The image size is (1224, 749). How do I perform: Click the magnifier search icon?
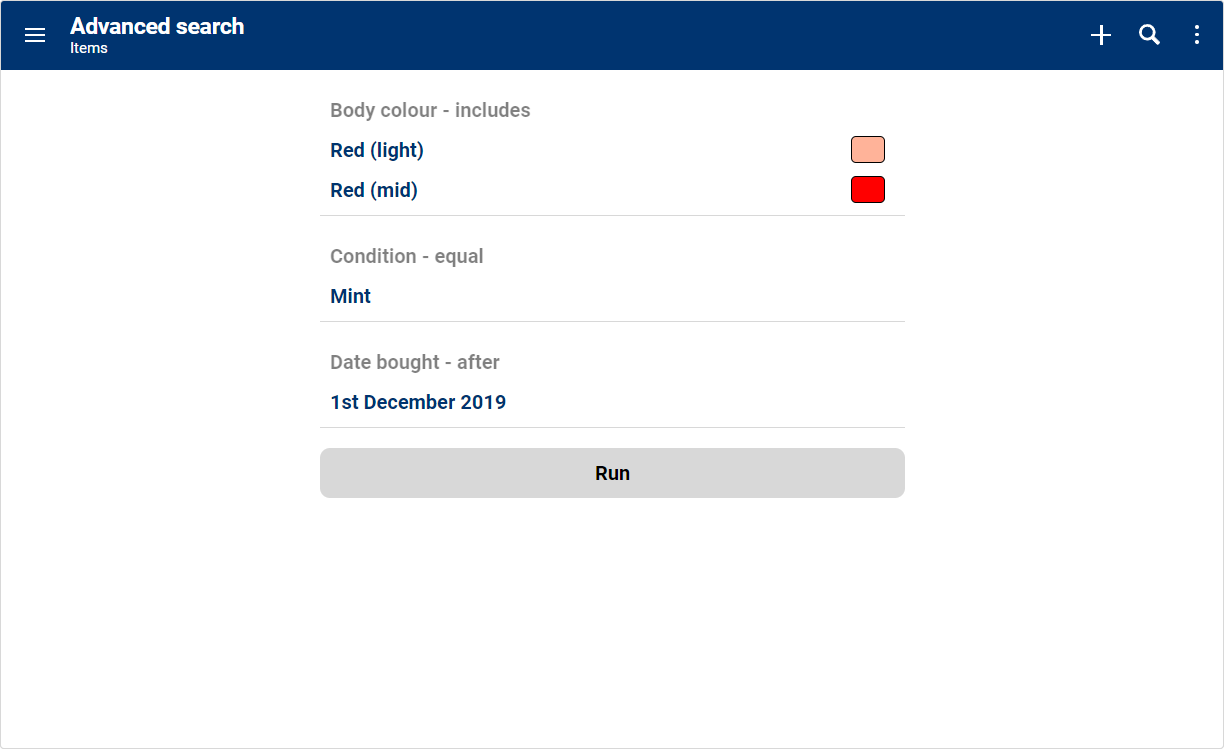click(1150, 36)
